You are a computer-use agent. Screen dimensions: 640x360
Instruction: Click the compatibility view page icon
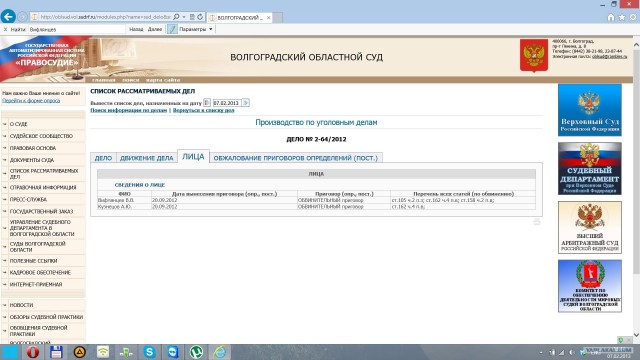pos(192,17)
